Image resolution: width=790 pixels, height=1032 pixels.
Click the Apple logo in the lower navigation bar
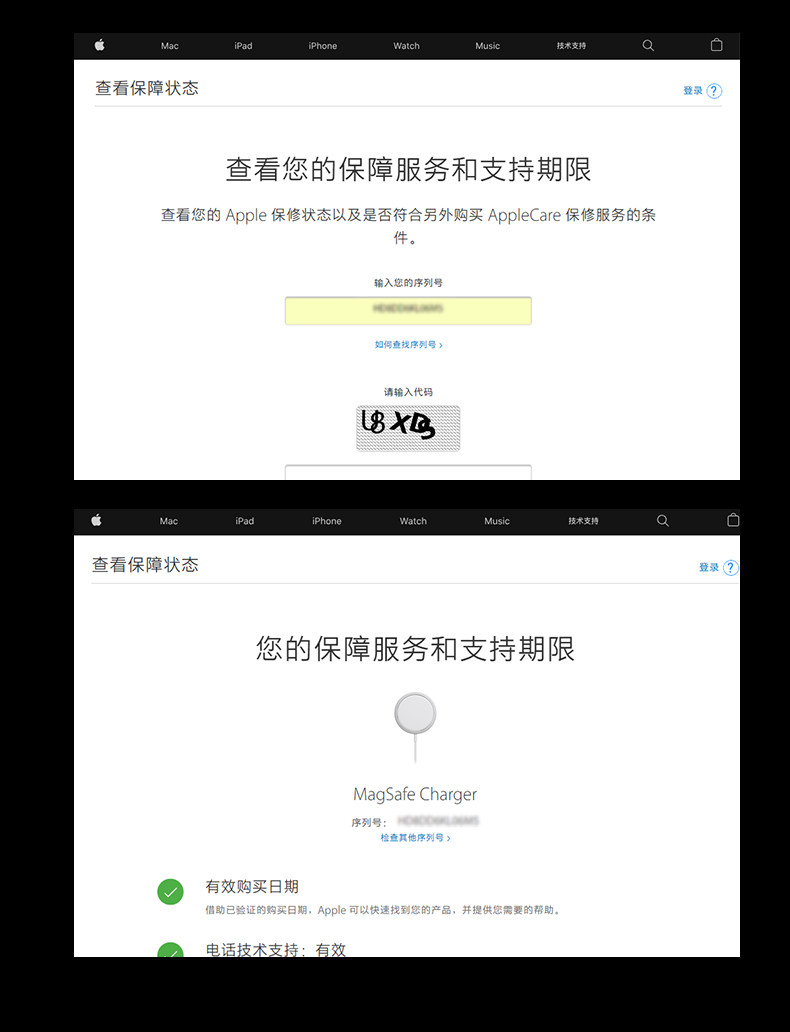[96, 521]
